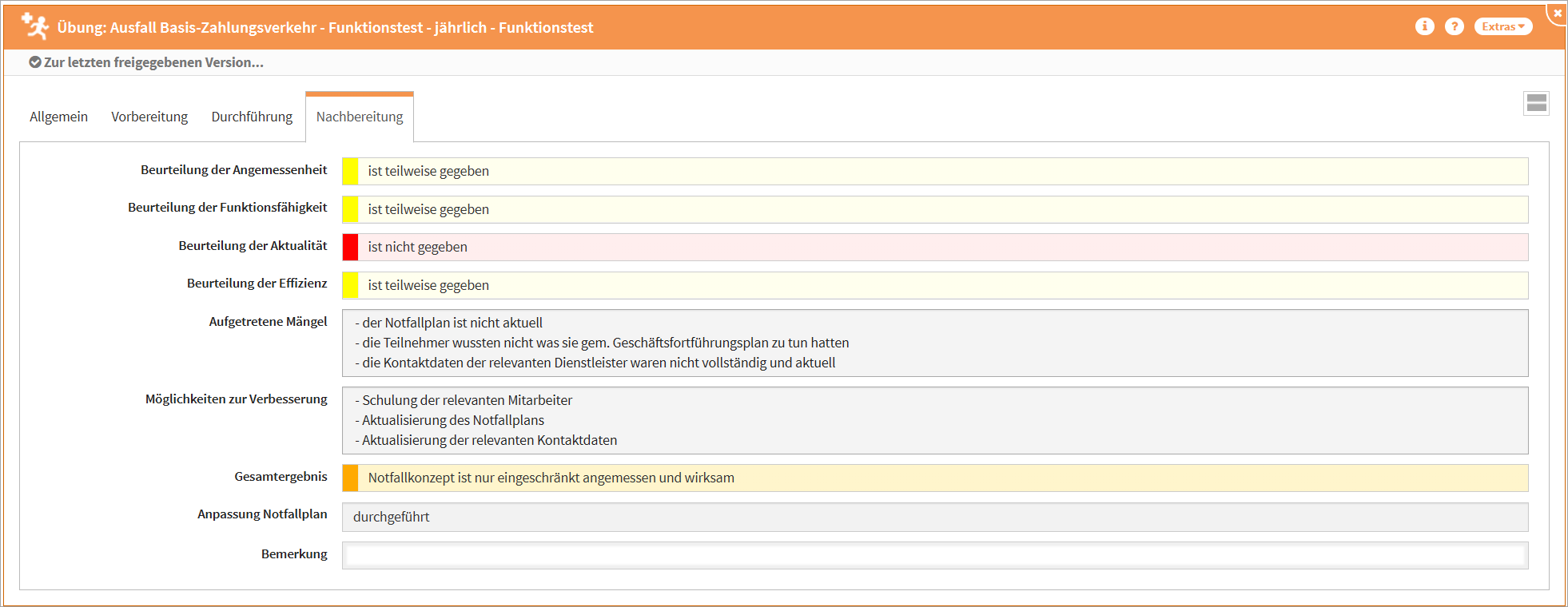Close the exercise dialog with the X
This screenshot has height=607, width=1568.
pyautogui.click(x=1557, y=13)
